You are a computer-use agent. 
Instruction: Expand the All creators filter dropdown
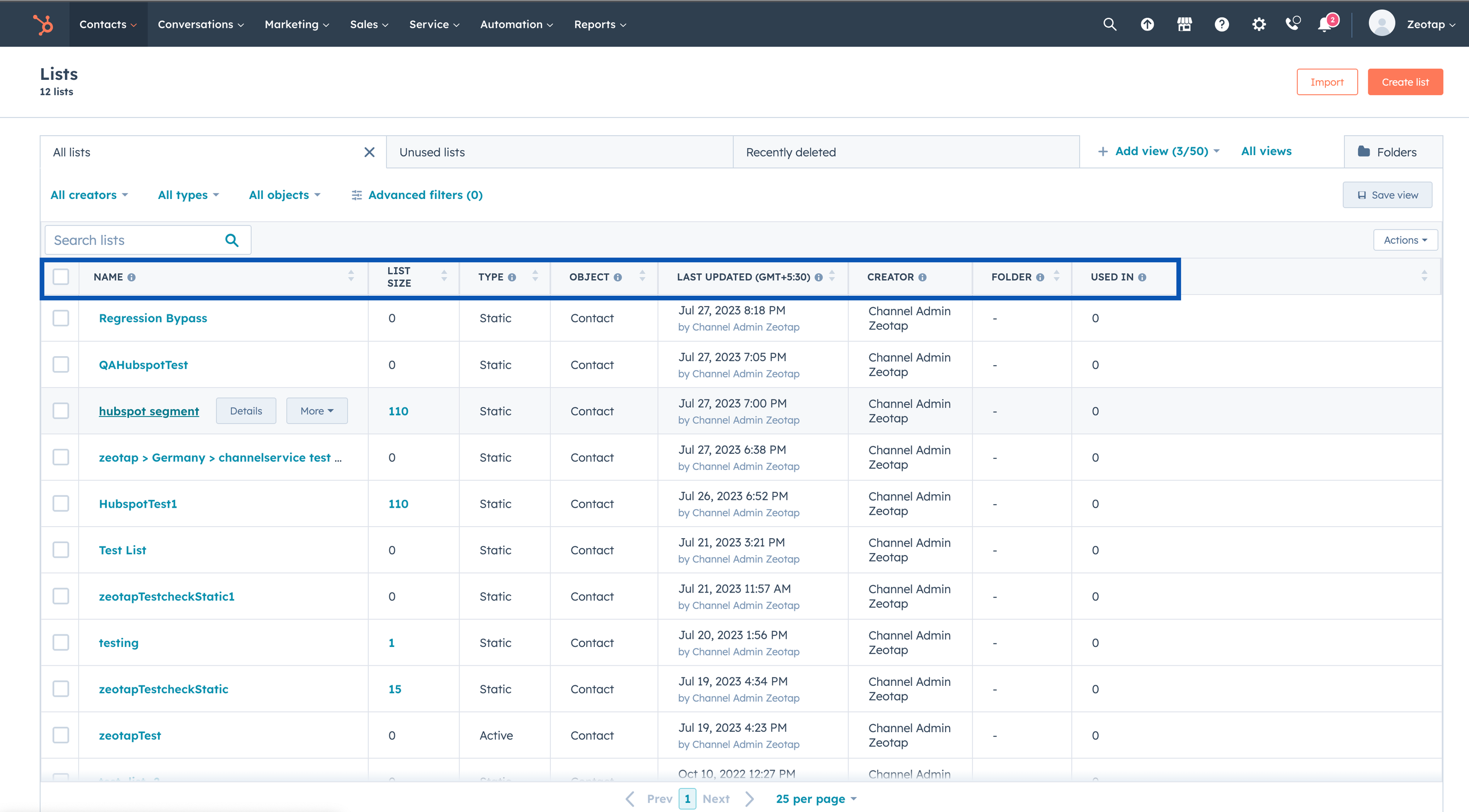tap(89, 195)
